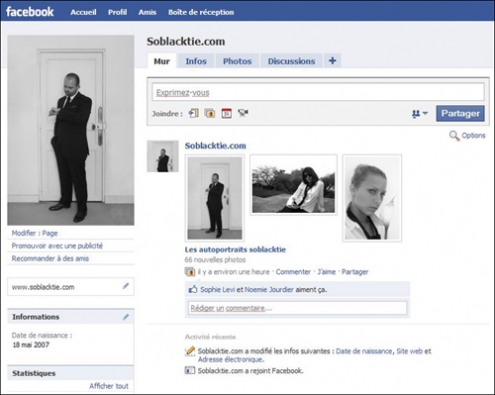Image resolution: width=495 pixels, height=395 pixels.
Task: Click the Adresse électronique activity link
Action: tap(231, 359)
